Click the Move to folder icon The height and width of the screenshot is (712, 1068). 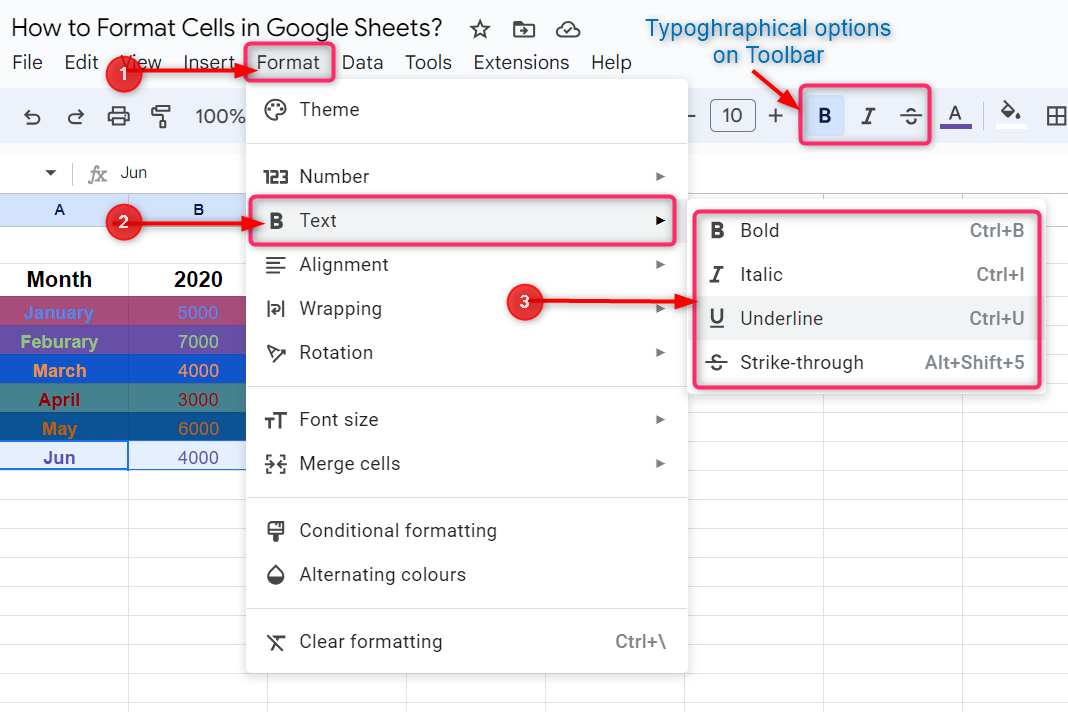click(524, 29)
